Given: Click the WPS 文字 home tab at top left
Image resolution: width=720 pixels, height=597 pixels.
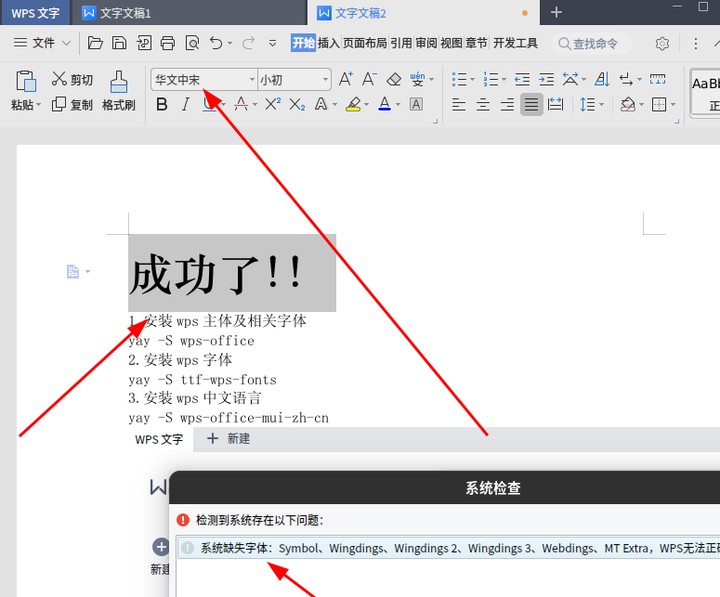Looking at the screenshot, I should [35, 13].
